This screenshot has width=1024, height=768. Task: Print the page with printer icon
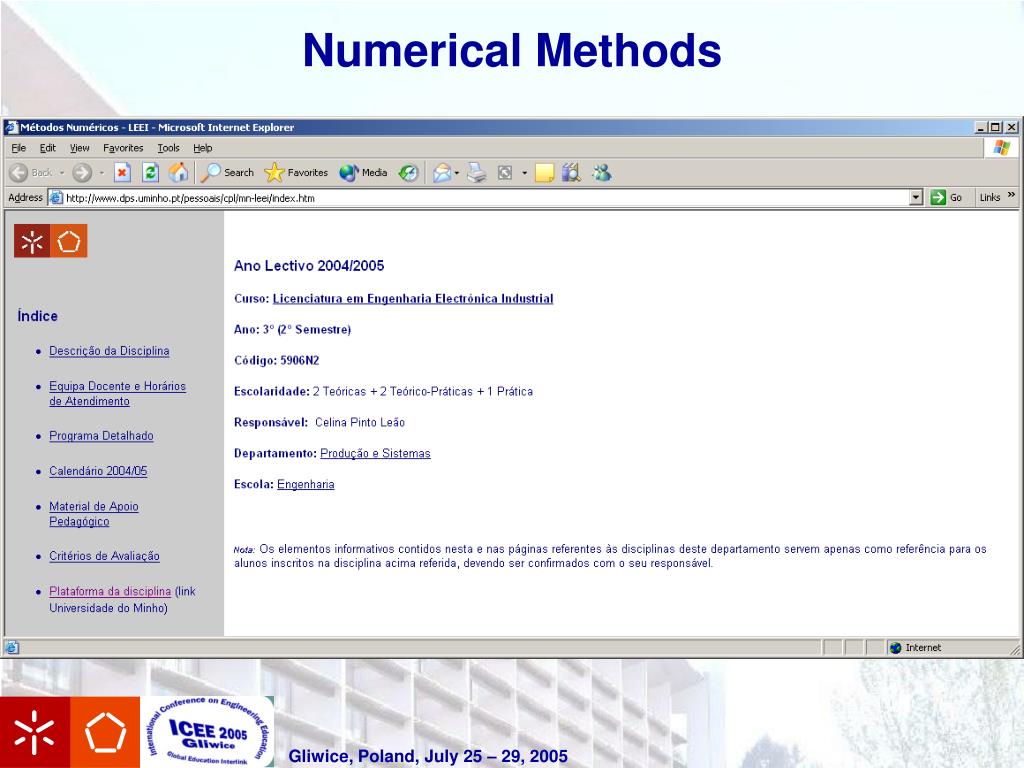[x=477, y=173]
